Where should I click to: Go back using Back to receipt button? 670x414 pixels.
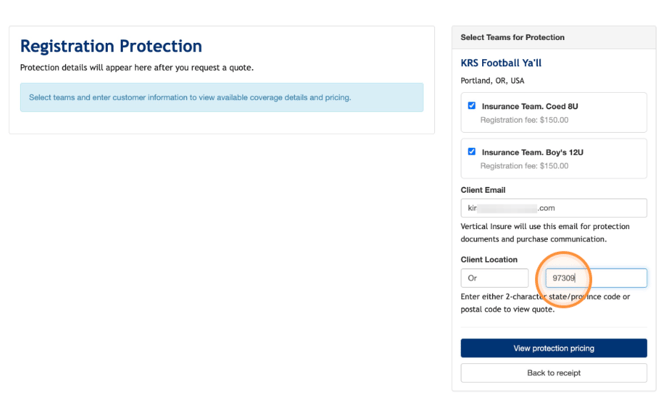(553, 373)
